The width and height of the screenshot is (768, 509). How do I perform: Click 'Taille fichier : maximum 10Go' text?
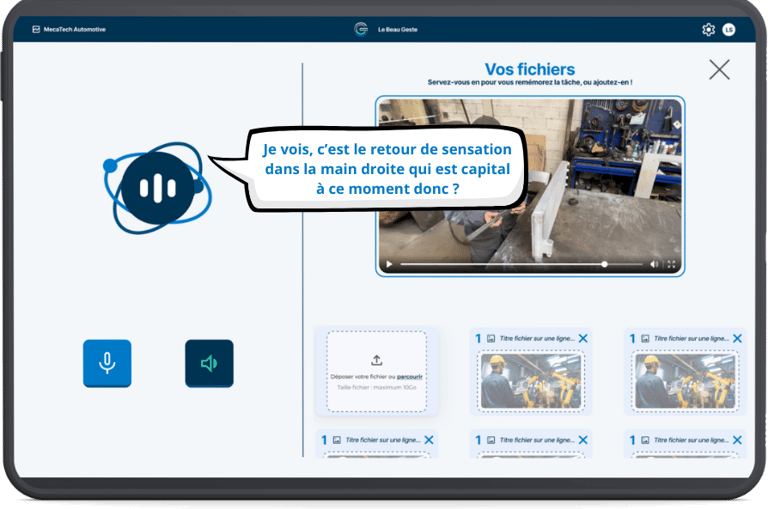tap(377, 388)
